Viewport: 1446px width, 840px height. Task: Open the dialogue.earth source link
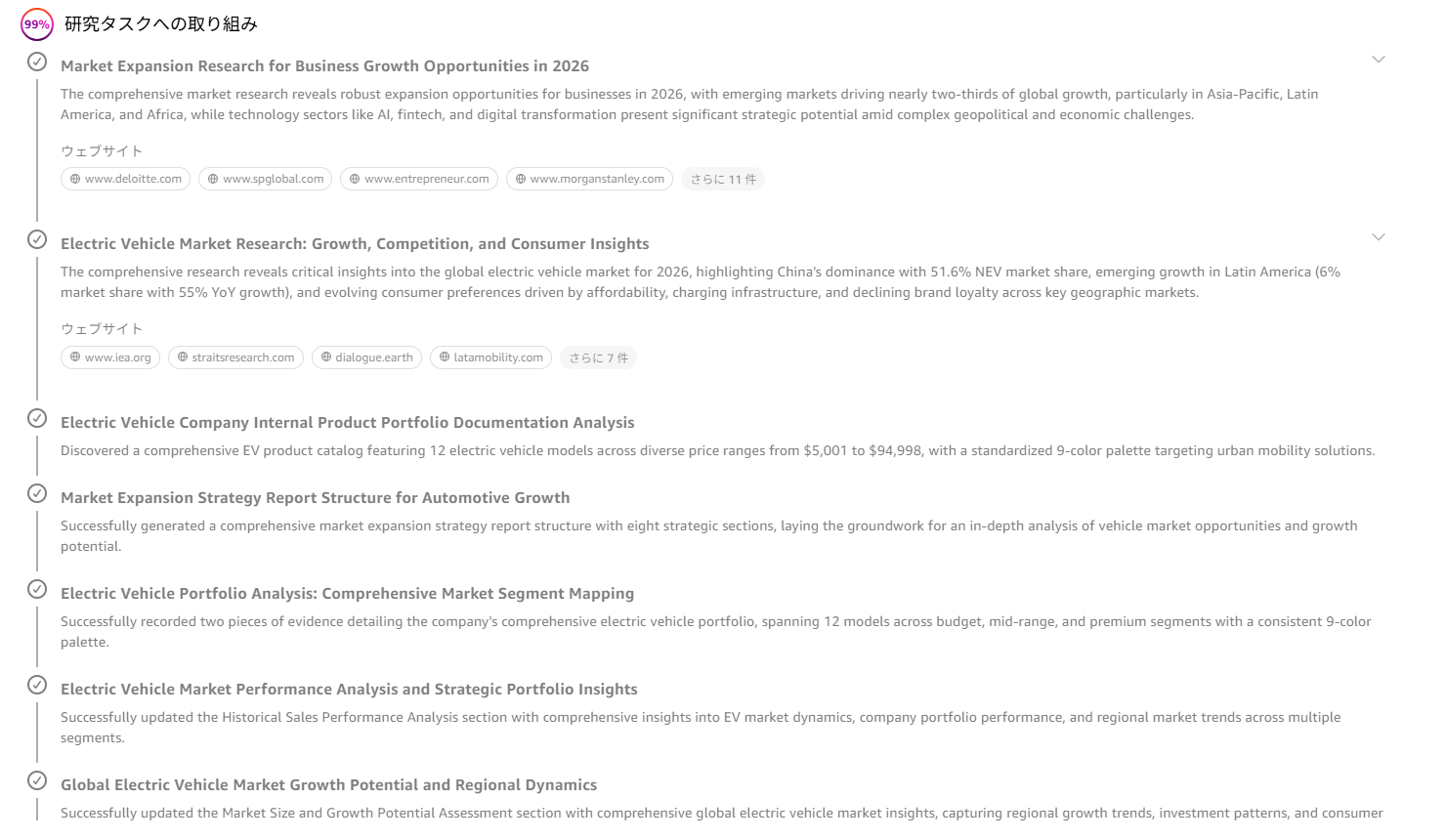(x=366, y=358)
